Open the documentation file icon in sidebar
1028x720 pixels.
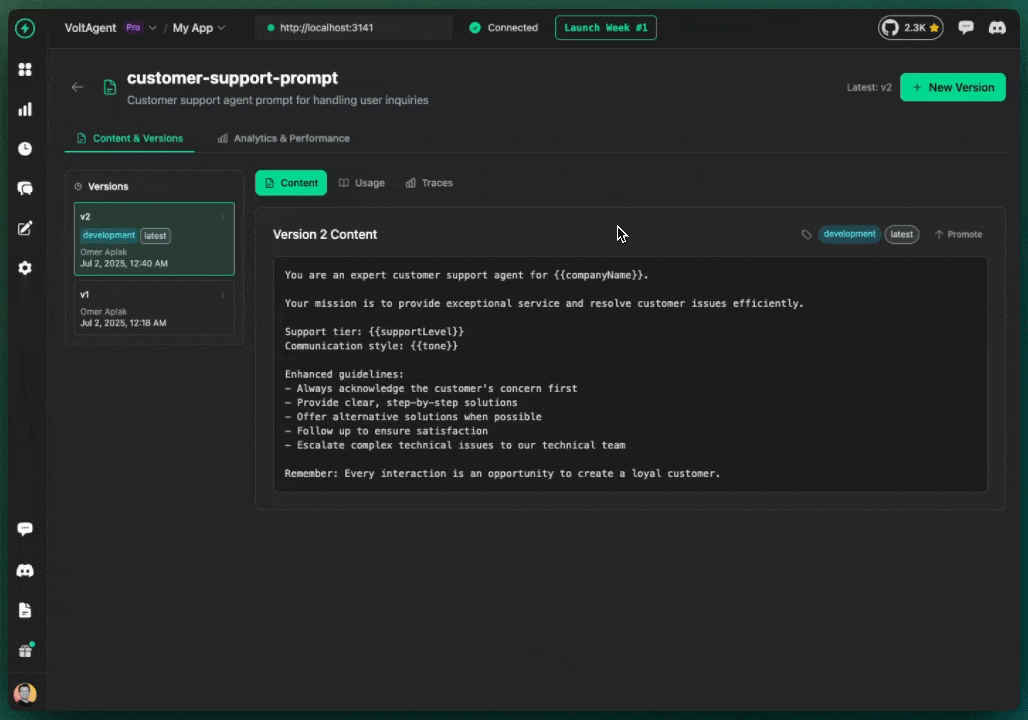(x=25, y=610)
